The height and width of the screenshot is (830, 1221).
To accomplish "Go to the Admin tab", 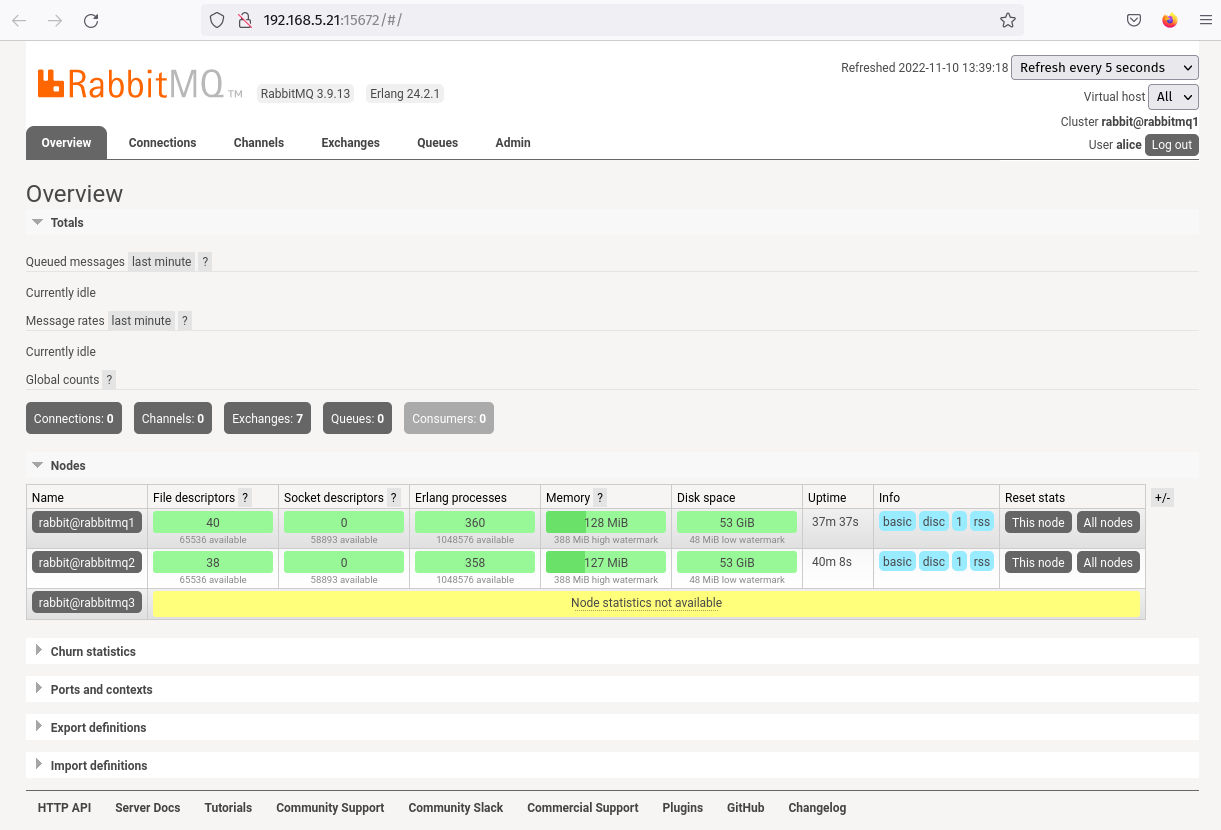I will [513, 143].
